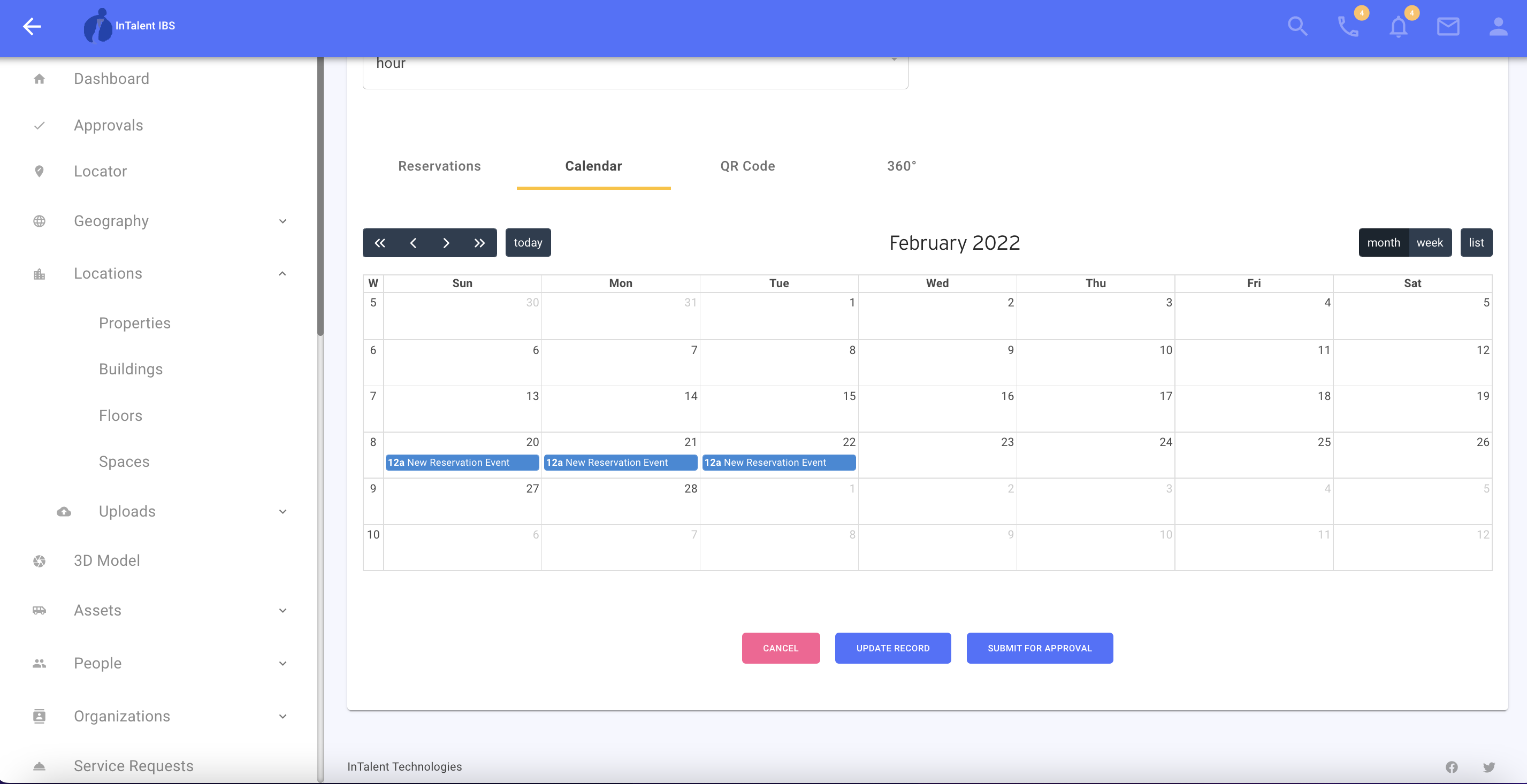Open the QR Code tab
The height and width of the screenshot is (784, 1527).
(747, 166)
